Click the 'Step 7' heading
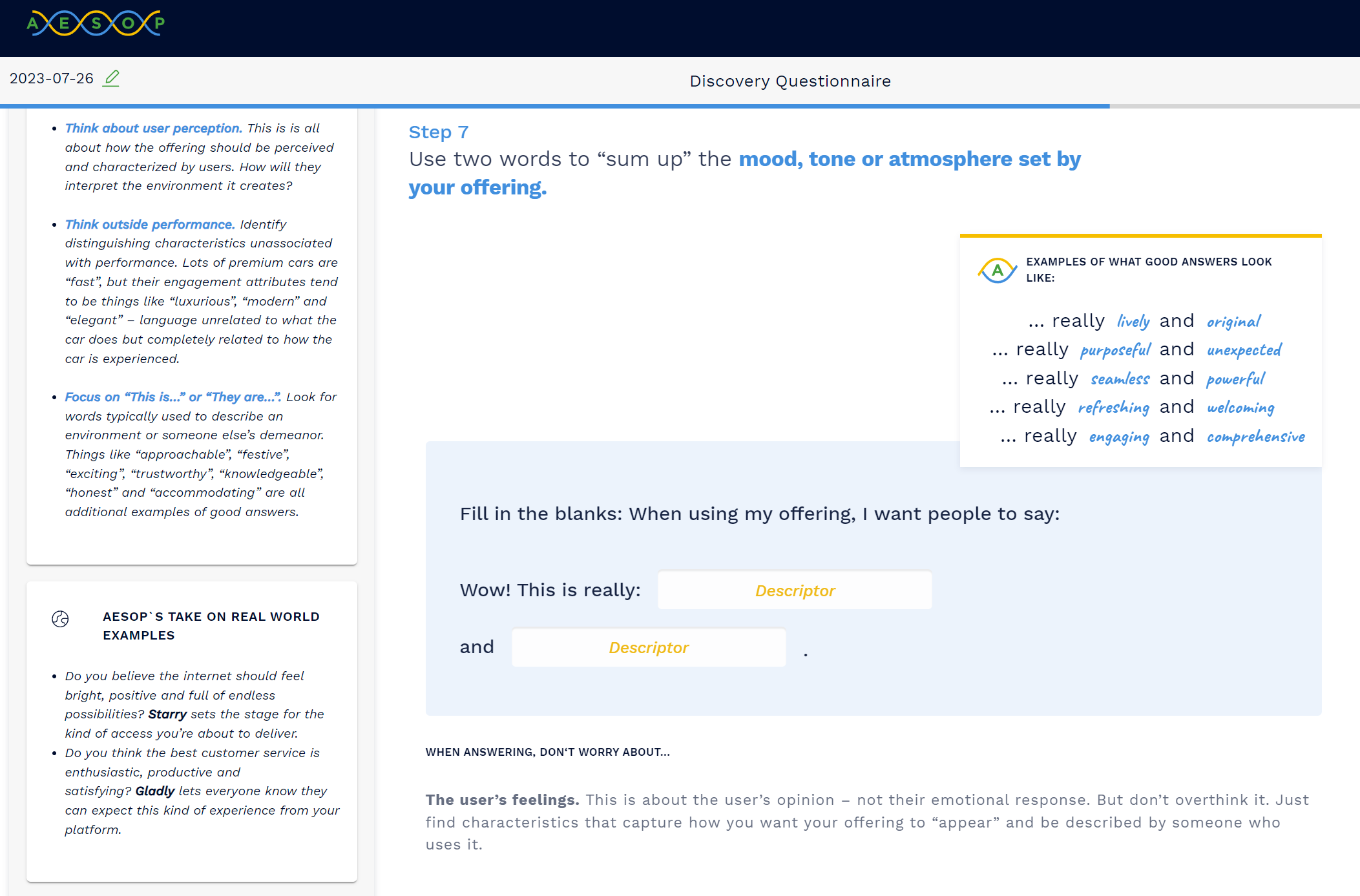1360x896 pixels. click(439, 132)
